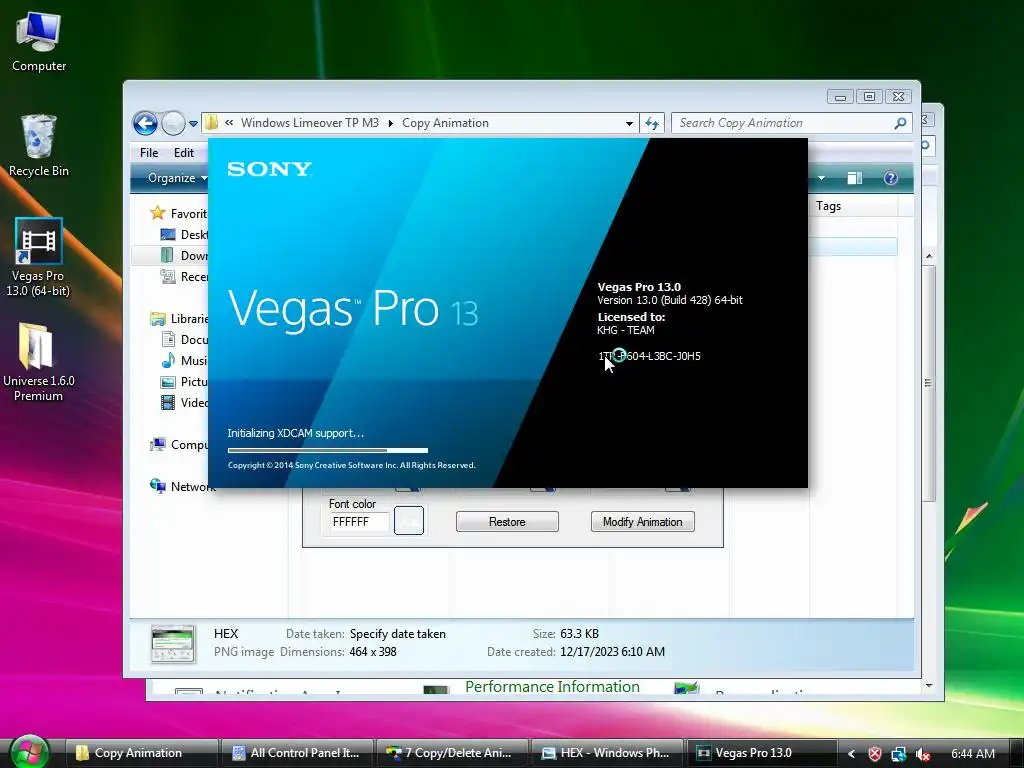Open the File menu
The height and width of the screenshot is (768, 1024).
click(149, 153)
